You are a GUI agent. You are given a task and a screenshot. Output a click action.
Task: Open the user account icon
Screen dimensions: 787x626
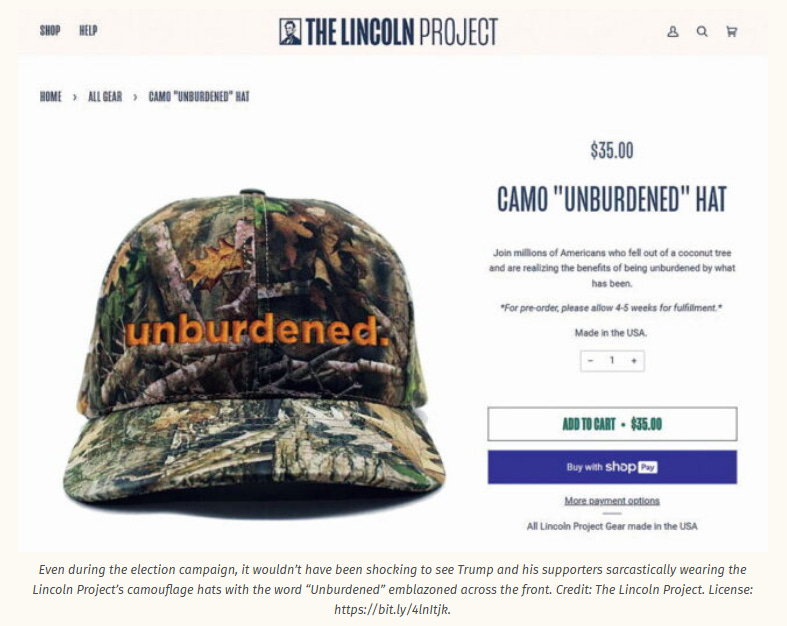[673, 32]
